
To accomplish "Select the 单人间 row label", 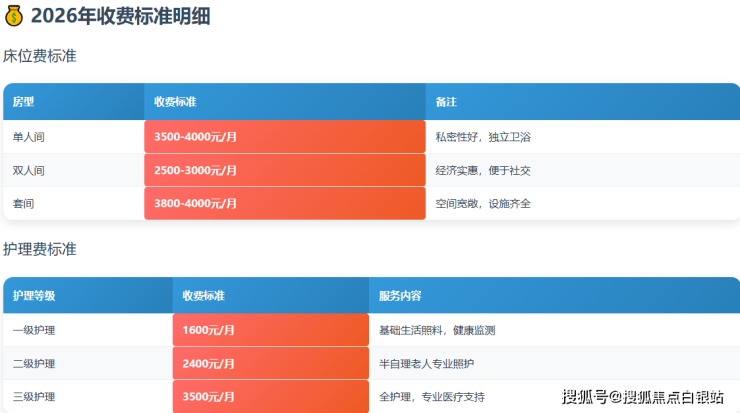I will (x=28, y=137).
